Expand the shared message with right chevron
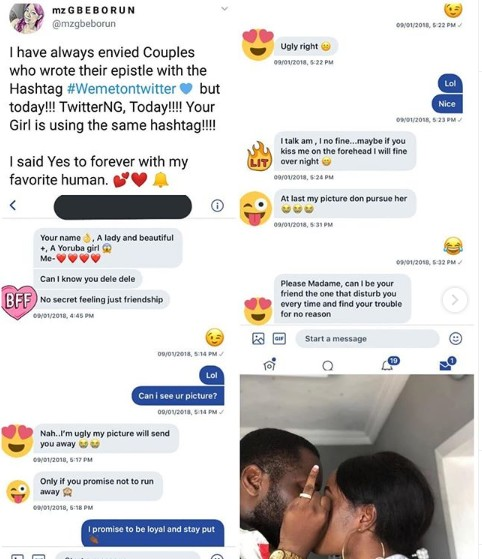This screenshot has height=559, width=482. pos(455,300)
